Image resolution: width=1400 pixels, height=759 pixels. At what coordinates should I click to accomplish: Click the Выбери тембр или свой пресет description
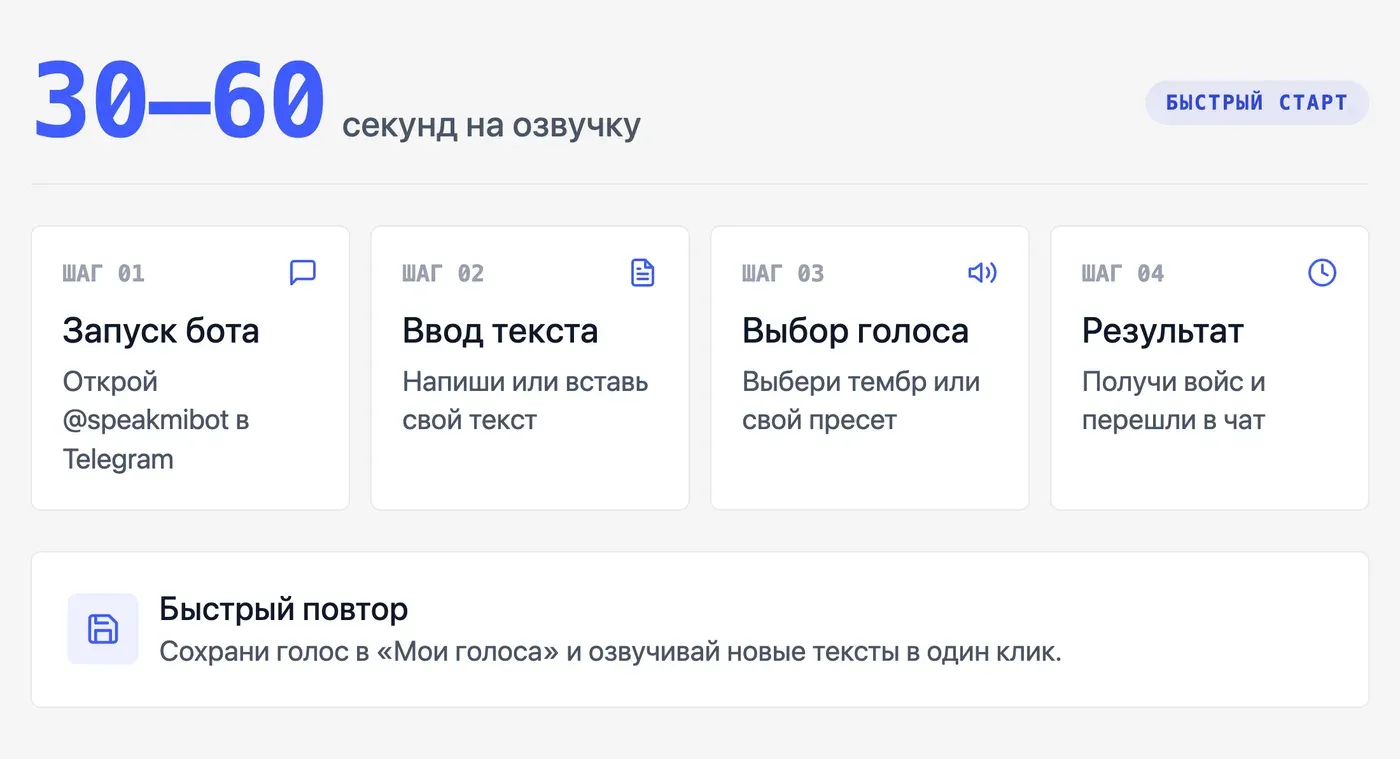click(x=861, y=401)
